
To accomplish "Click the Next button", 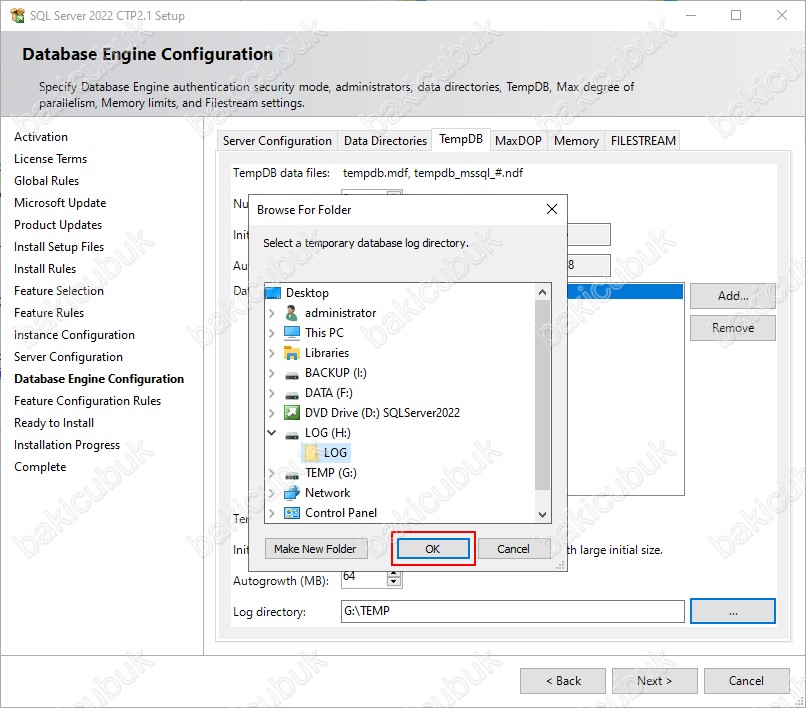I will 654,681.
